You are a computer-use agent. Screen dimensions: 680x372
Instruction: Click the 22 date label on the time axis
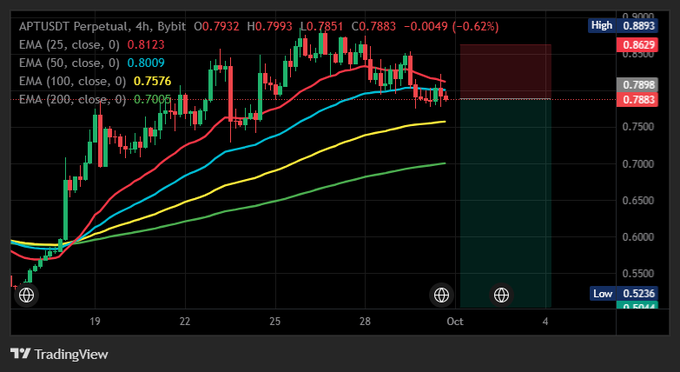click(x=185, y=321)
